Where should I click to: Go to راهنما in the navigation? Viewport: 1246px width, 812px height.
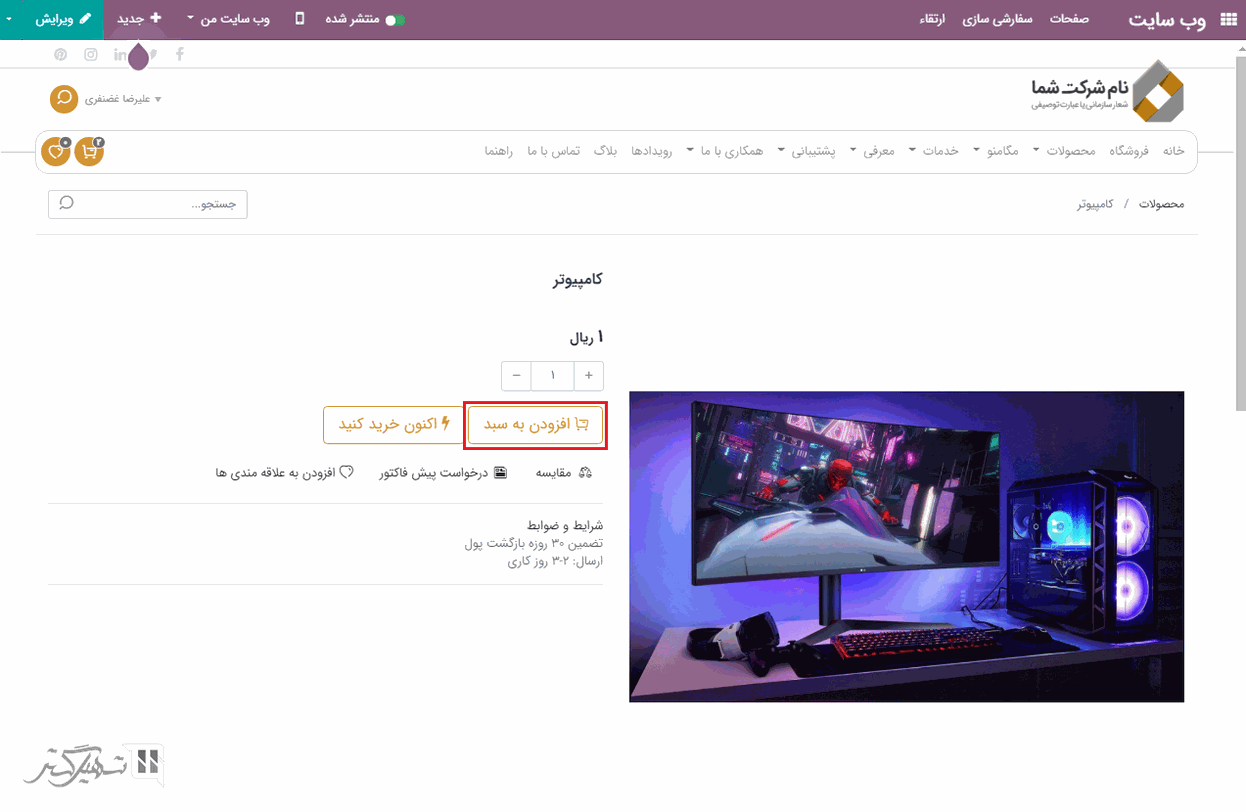[499, 150]
